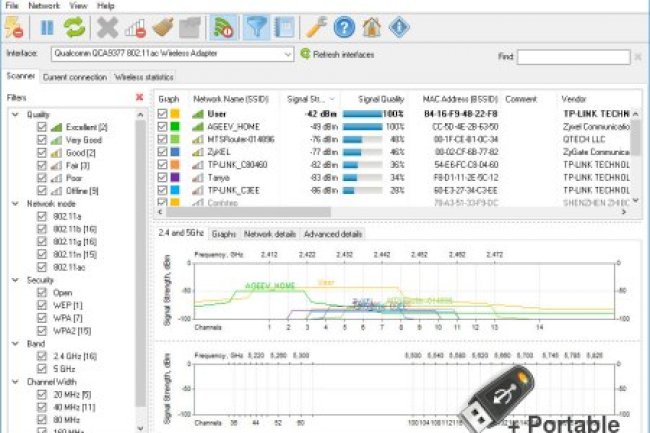The height and width of the screenshot is (433, 650).
Task: Click into the Find search field
Action: click(x=574, y=57)
